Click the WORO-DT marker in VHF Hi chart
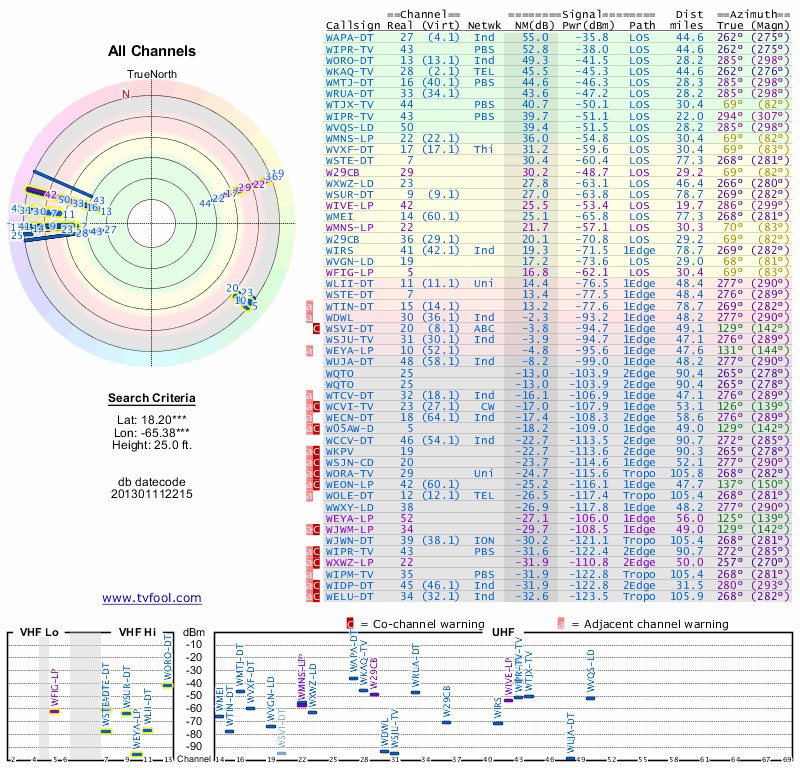Screen dimensions: 800x768 [168, 685]
